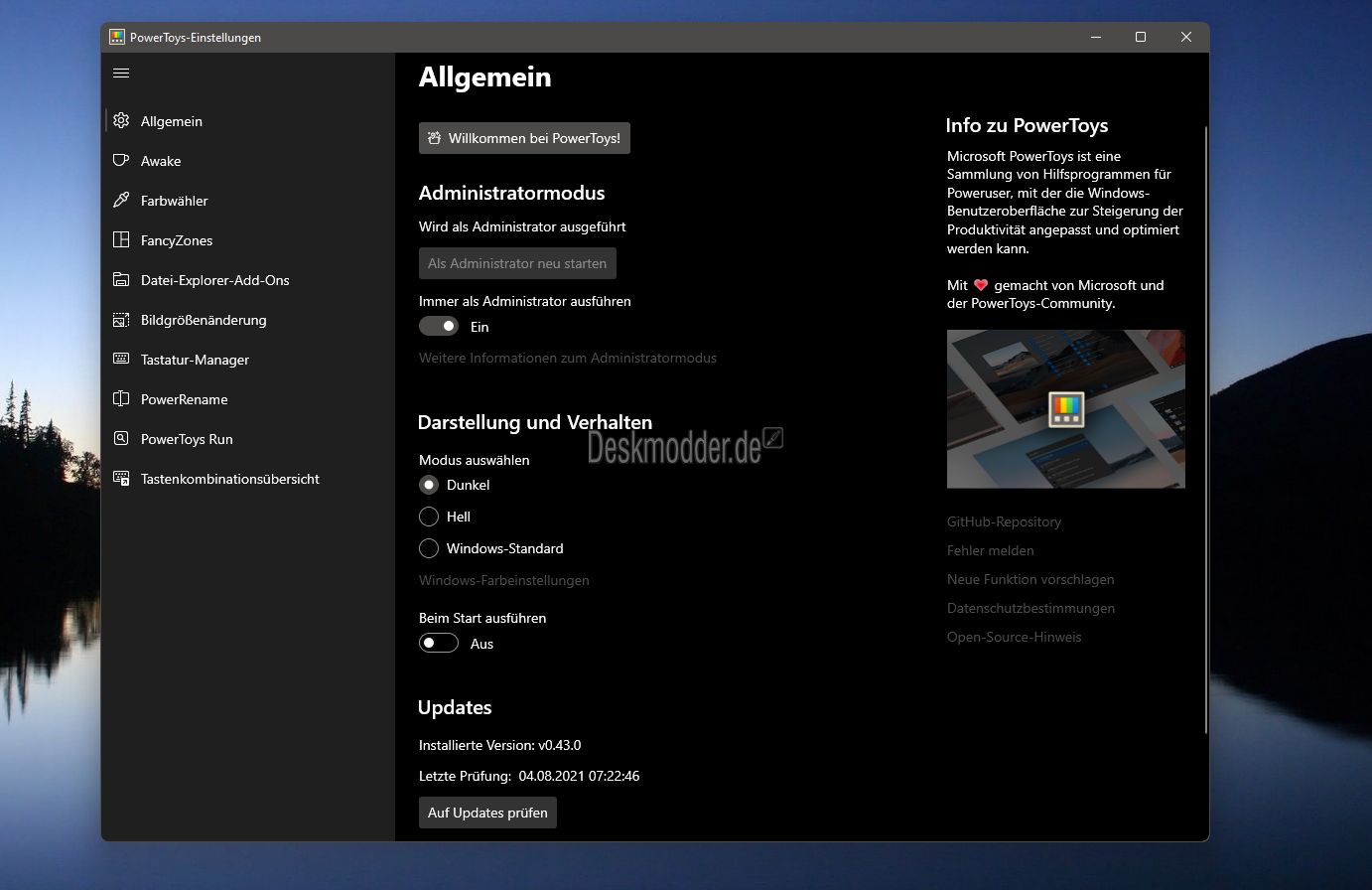The width and height of the screenshot is (1372, 890).
Task: Click the Installierte Version: v0.43.0 text
Action: pyautogui.click(x=500, y=745)
